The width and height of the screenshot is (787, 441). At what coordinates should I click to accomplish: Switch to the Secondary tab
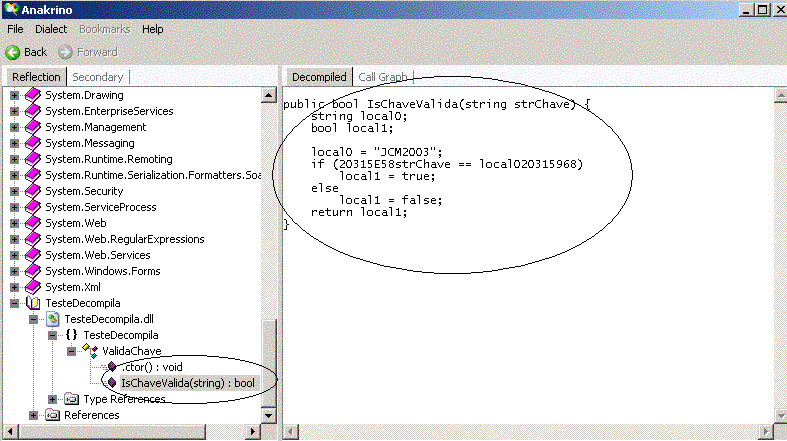pyautogui.click(x=98, y=77)
